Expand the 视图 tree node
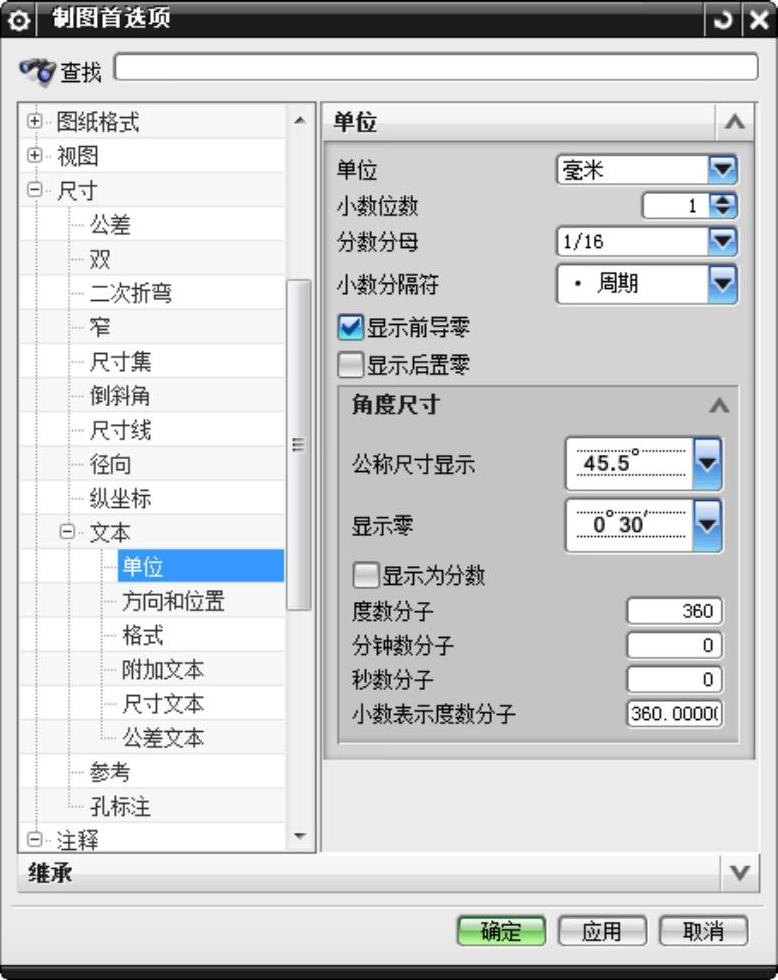 (35, 155)
